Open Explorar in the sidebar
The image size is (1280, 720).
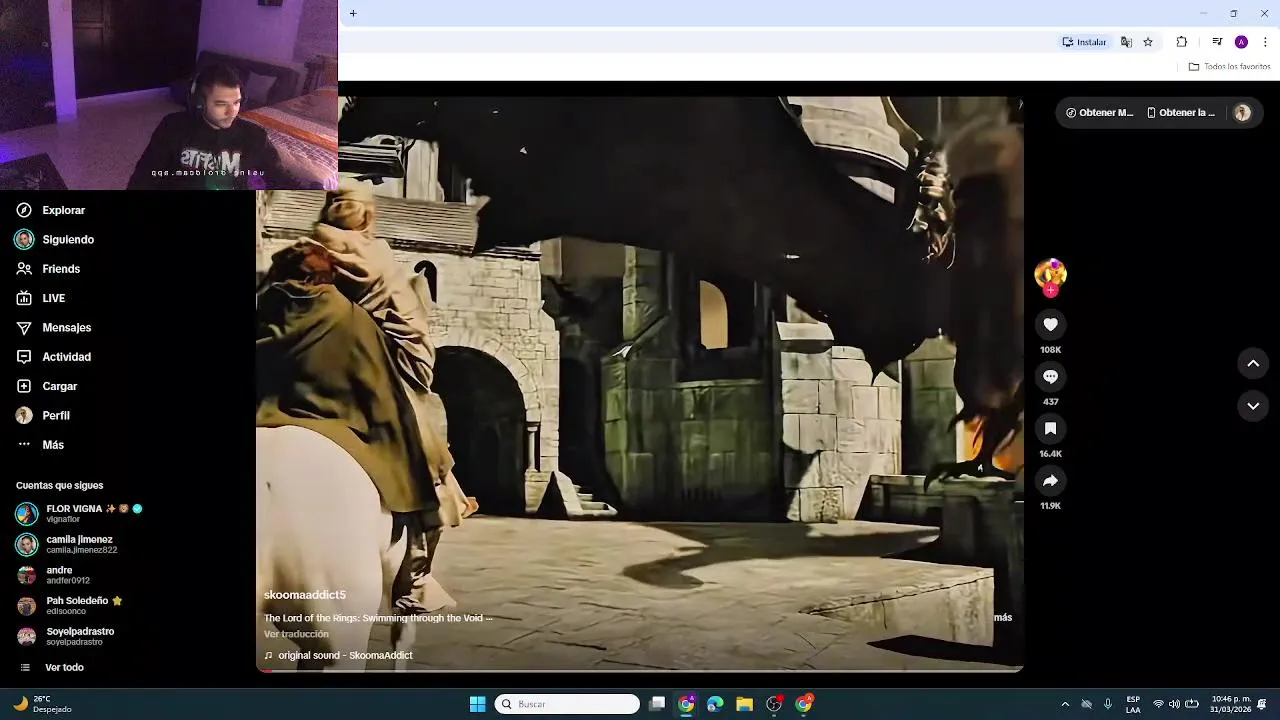tap(51, 210)
